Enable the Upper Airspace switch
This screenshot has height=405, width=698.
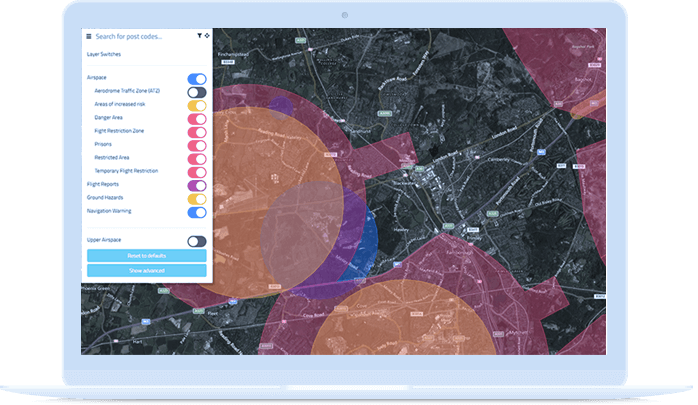pos(197,242)
